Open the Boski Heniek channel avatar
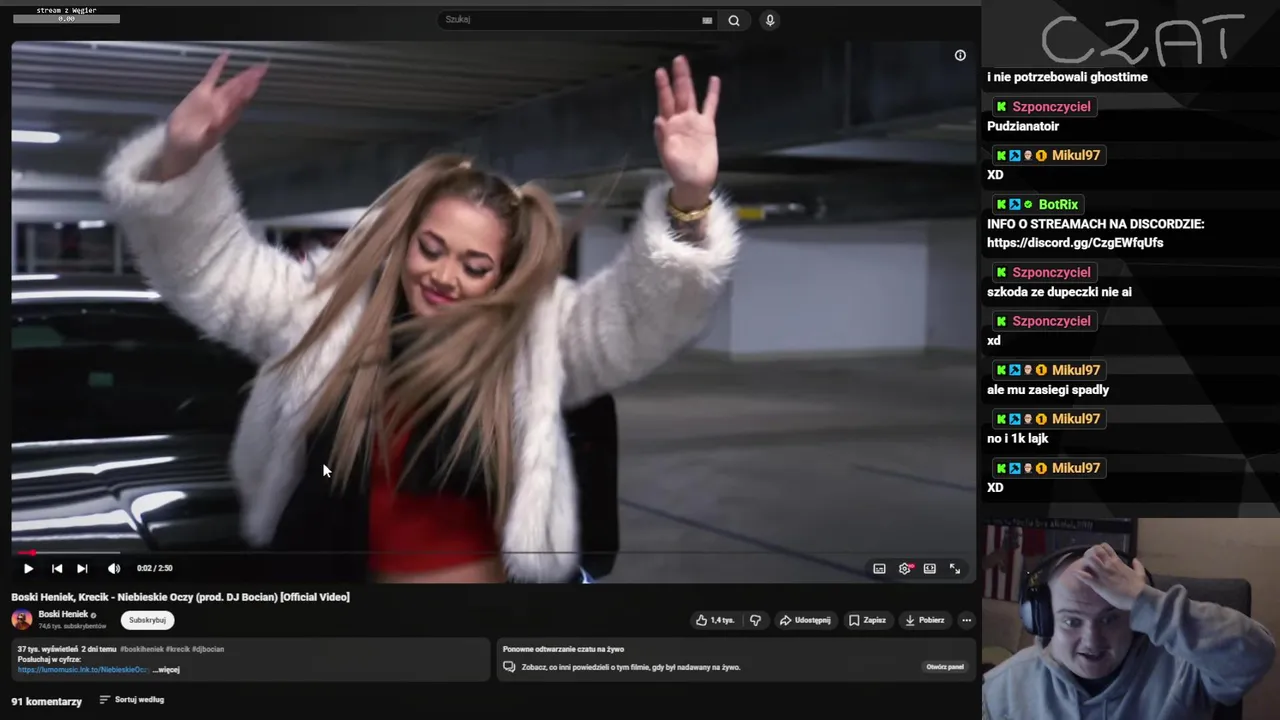The width and height of the screenshot is (1280, 720). tap(22, 620)
